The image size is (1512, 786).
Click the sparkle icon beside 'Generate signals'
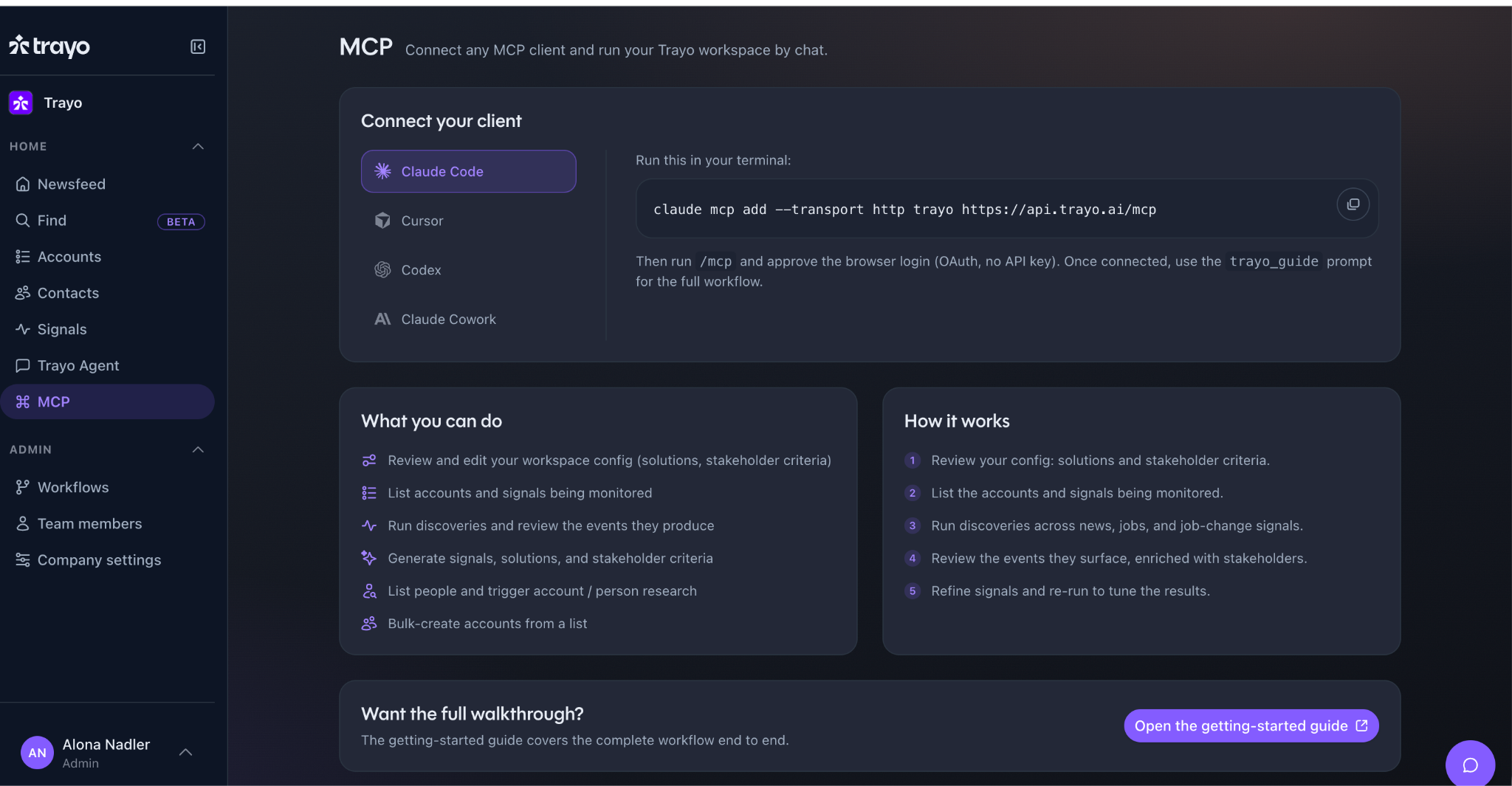(x=369, y=558)
